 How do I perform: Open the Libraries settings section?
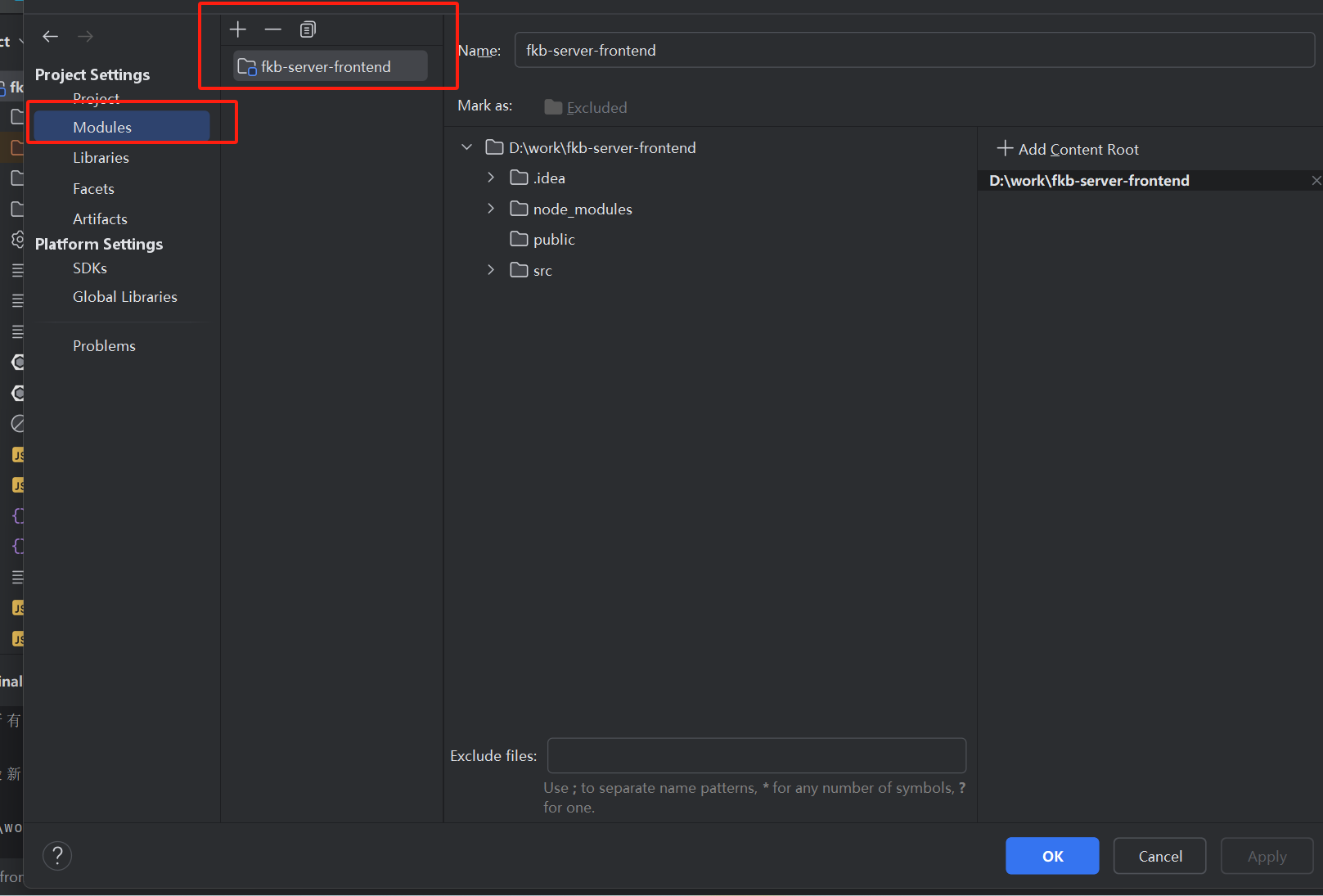click(101, 158)
